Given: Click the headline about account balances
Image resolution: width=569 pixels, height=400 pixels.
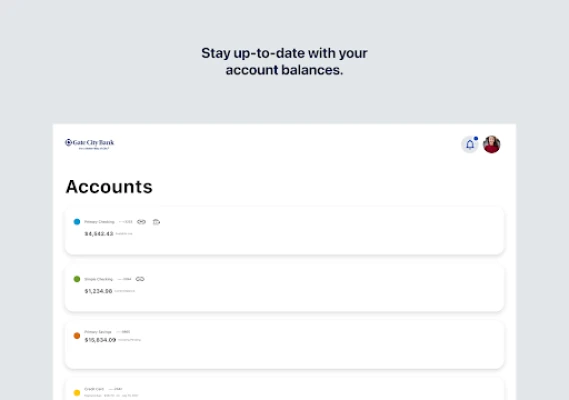Looking at the screenshot, I should point(284,61).
